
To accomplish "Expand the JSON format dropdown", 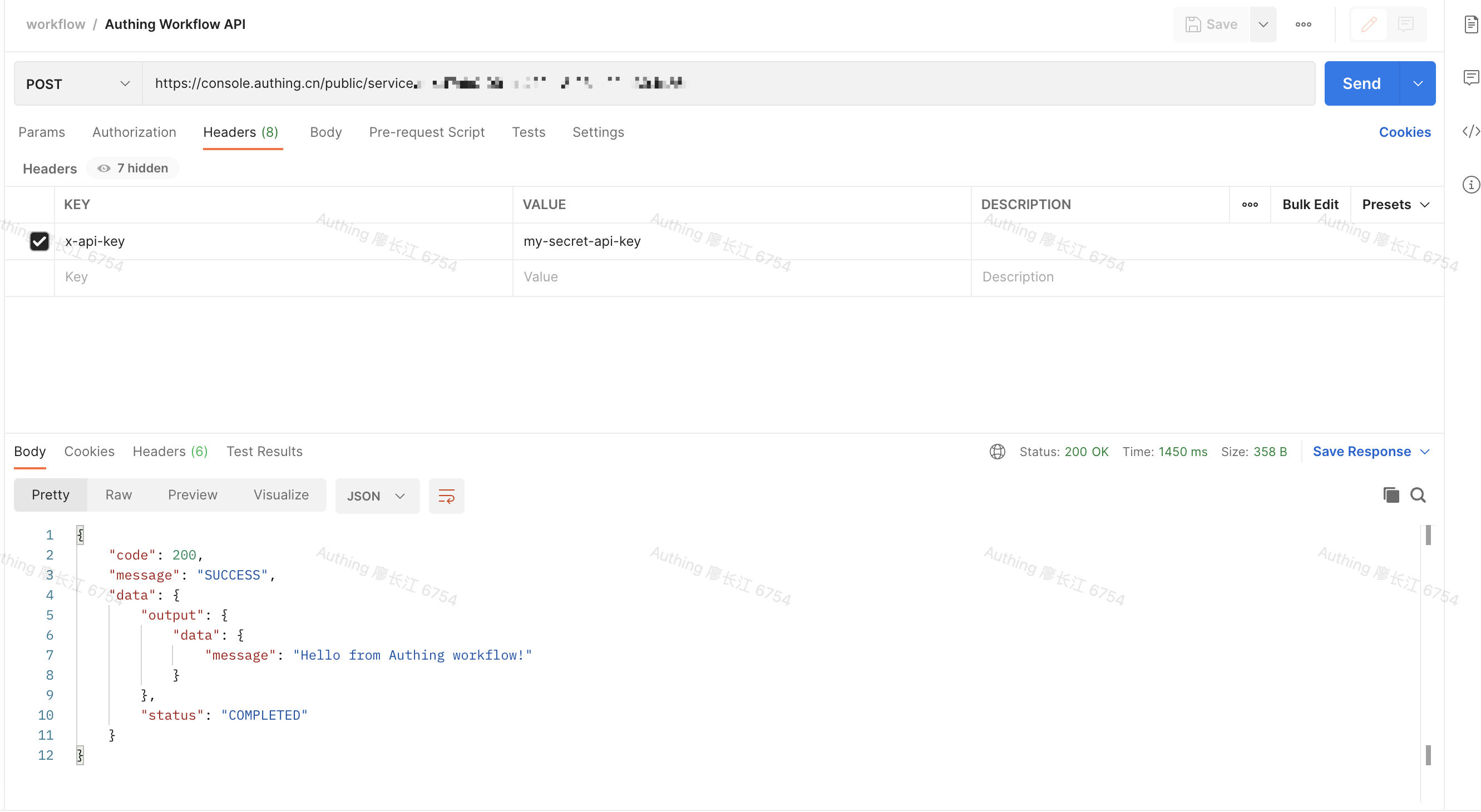I will point(377,496).
